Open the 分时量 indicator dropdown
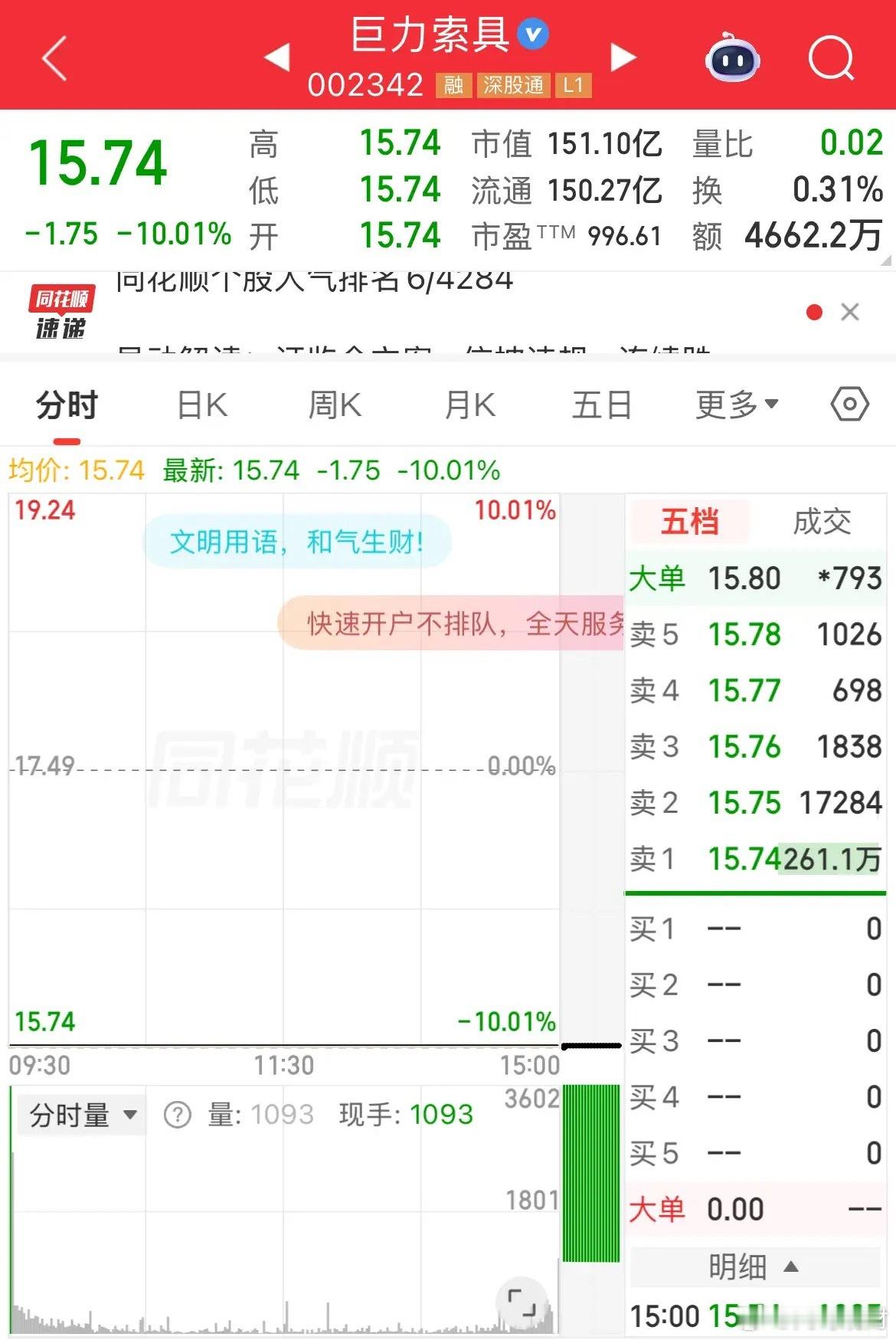The image size is (896, 1340). (x=83, y=1115)
